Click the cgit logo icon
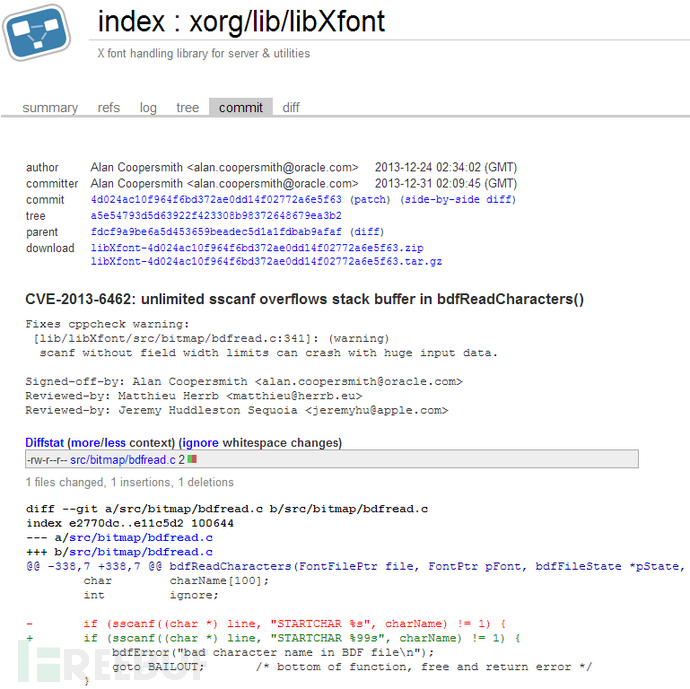Image resolution: width=690 pixels, height=689 pixels. pyautogui.click(x=37, y=33)
